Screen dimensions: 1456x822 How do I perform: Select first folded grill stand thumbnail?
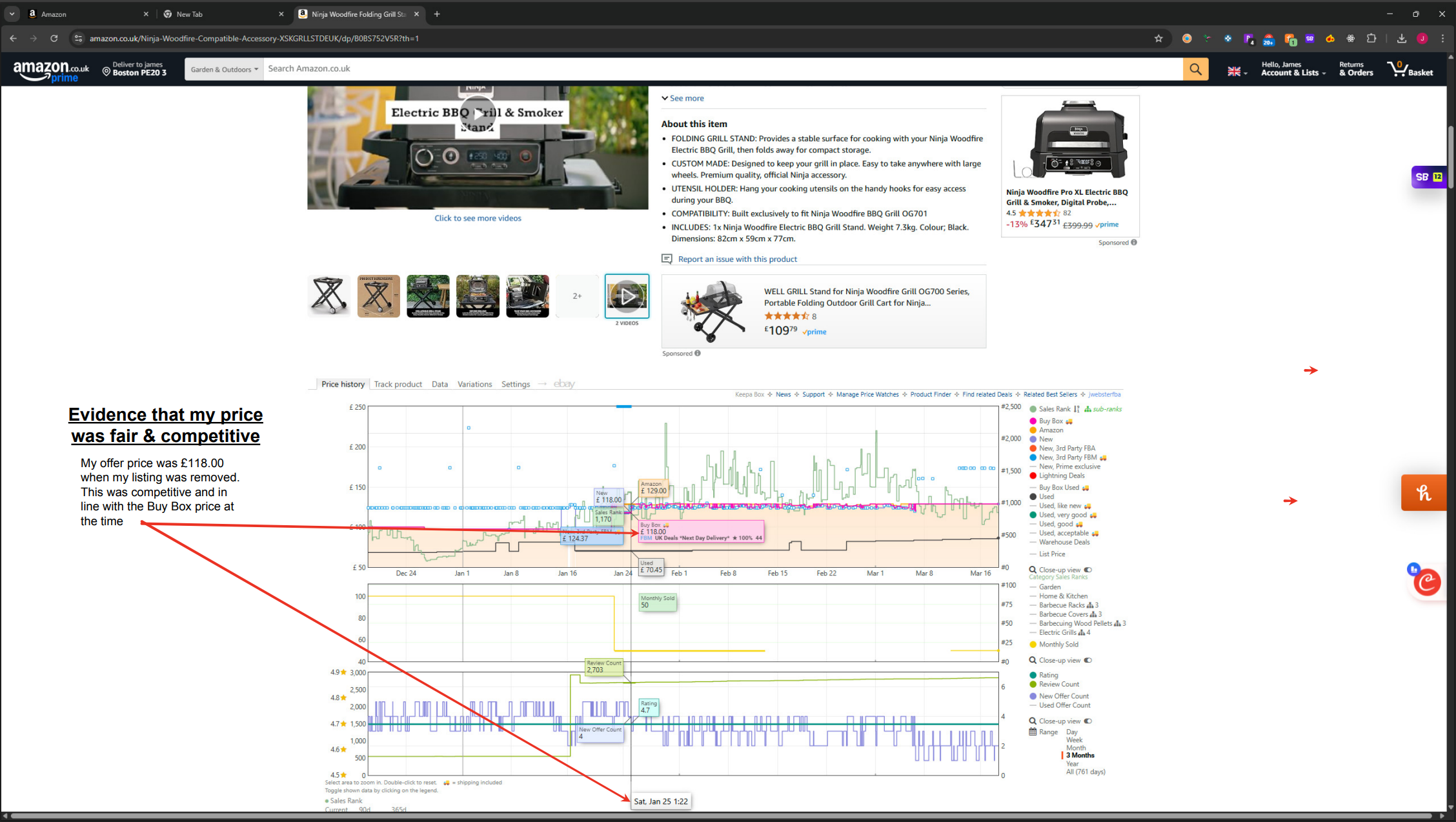[329, 296]
